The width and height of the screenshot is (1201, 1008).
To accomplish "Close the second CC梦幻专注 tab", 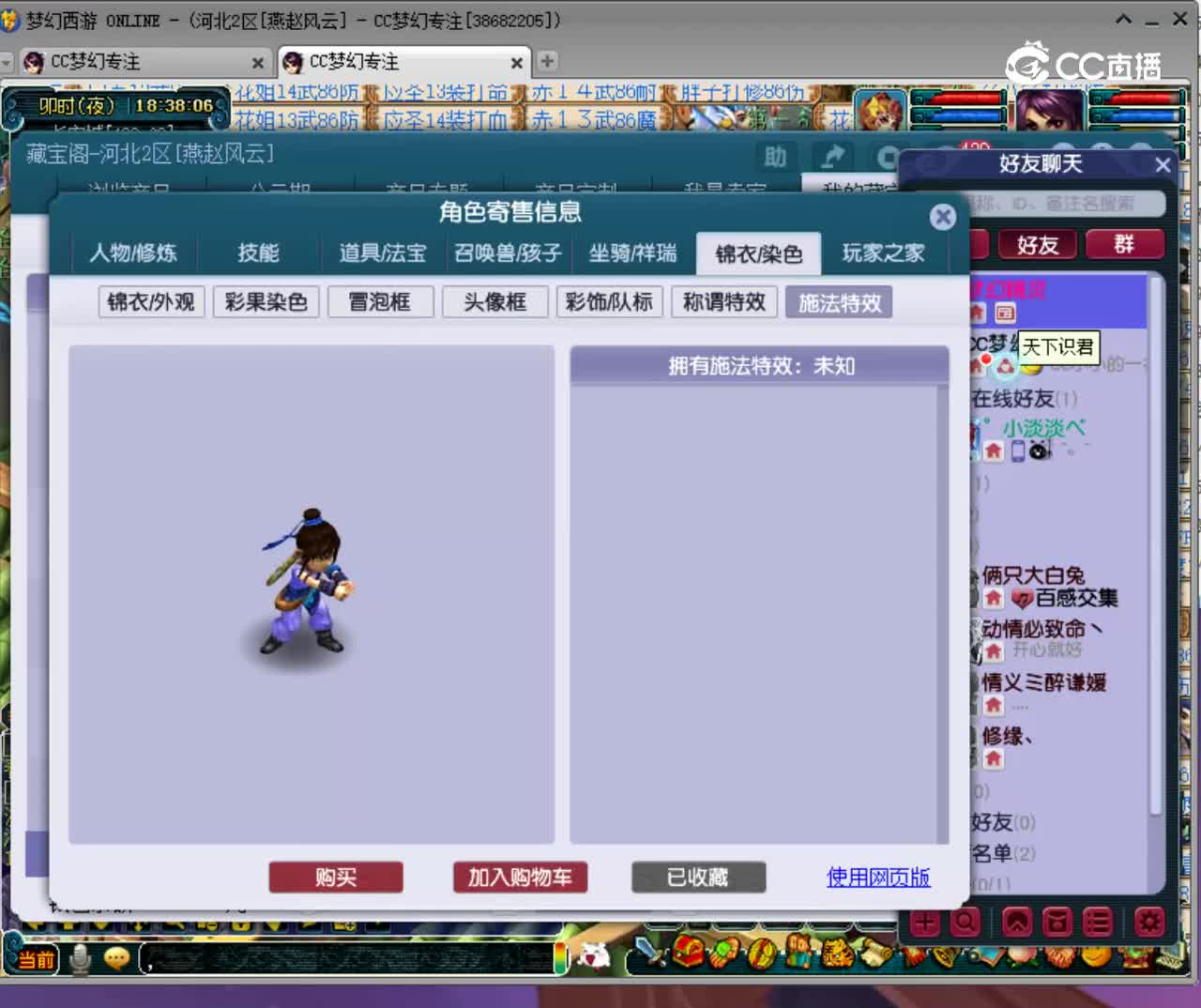I will (x=516, y=63).
